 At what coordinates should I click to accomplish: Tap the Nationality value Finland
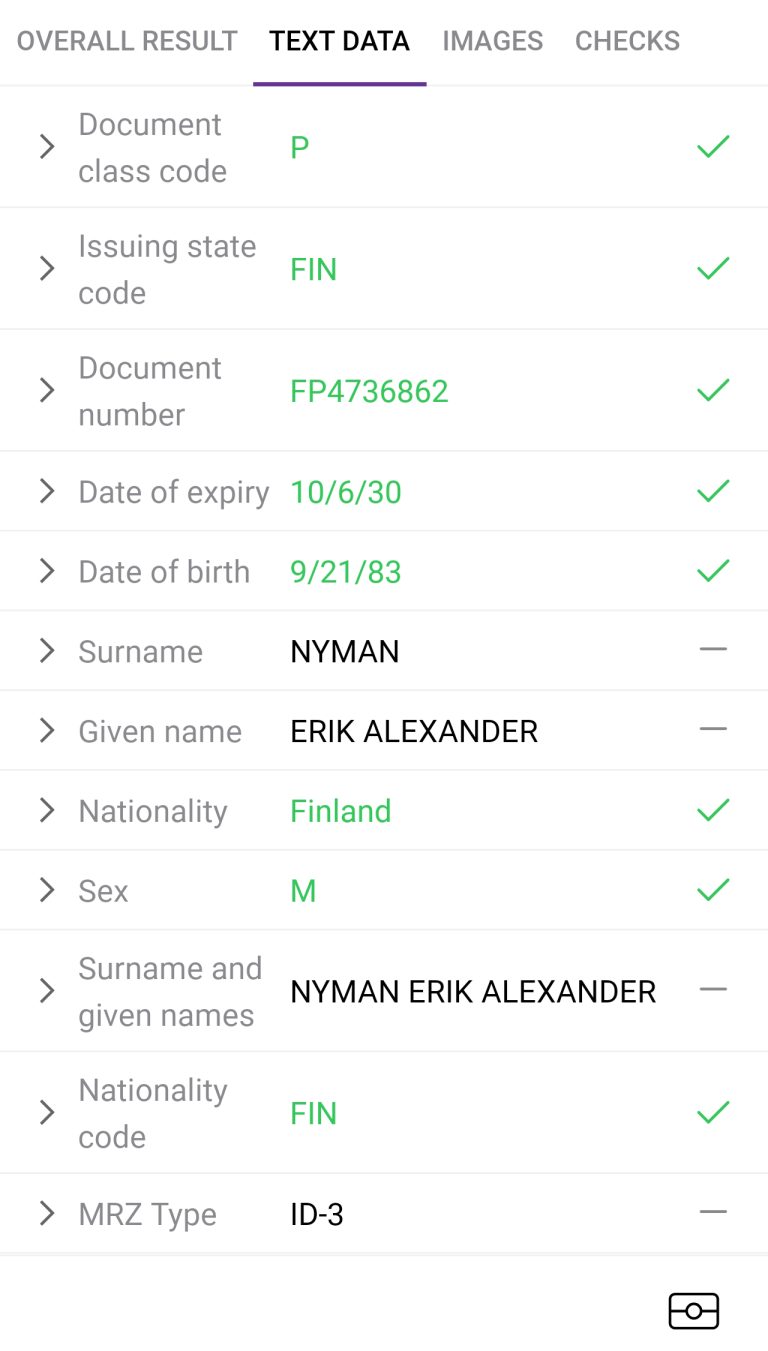click(x=340, y=811)
